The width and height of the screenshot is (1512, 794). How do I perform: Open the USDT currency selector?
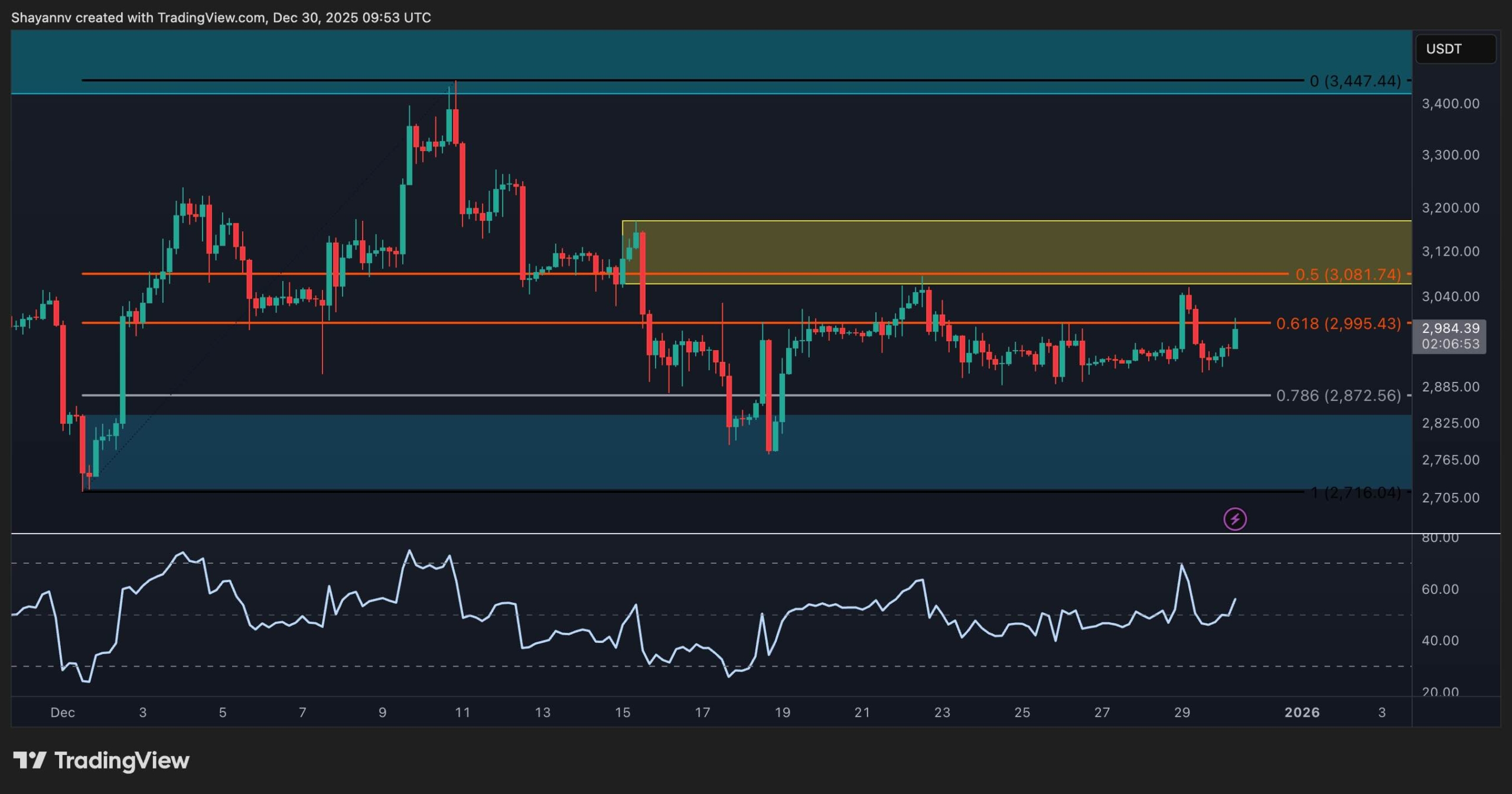click(1455, 49)
